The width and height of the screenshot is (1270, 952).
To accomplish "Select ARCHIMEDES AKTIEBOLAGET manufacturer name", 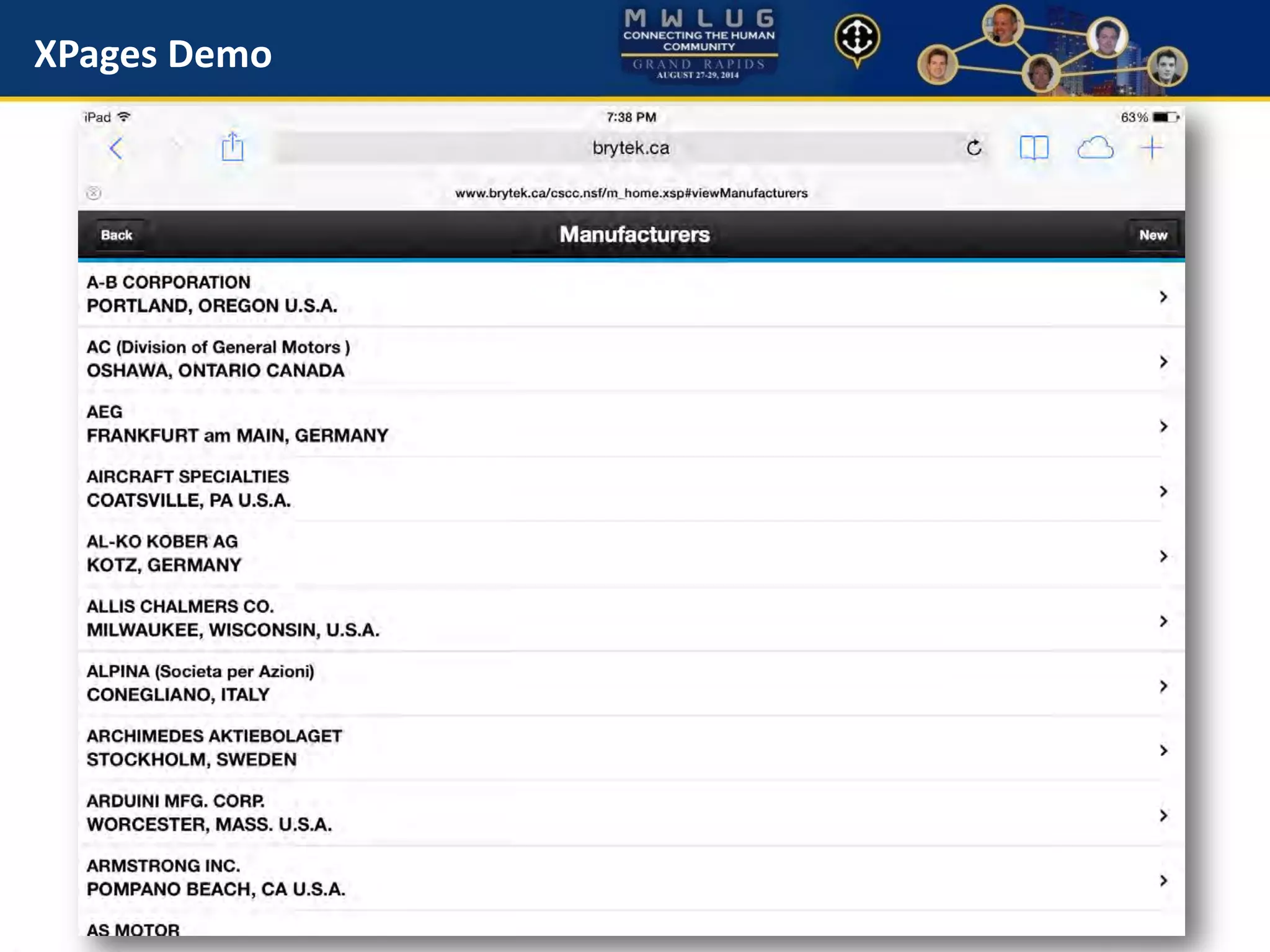I will [x=214, y=736].
